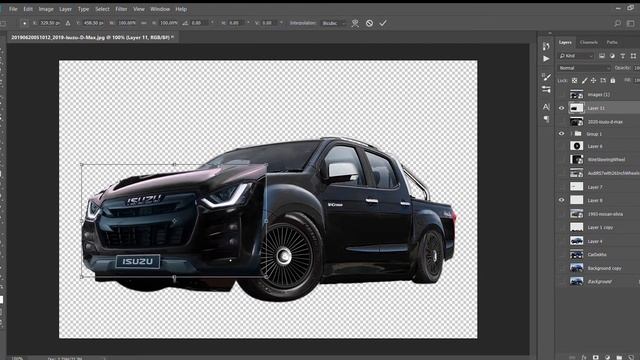Screen dimensions: 640x360
Task: Open the Brush settings panel icon
Action: 546,77
